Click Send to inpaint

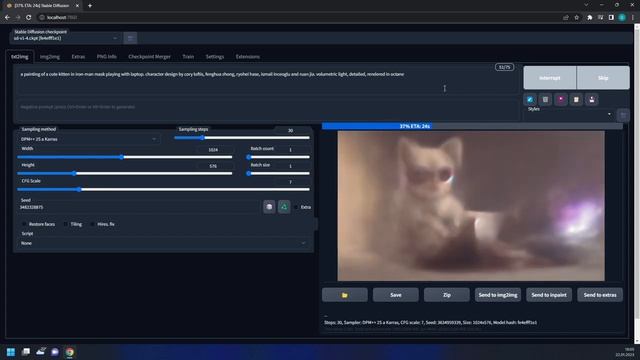coord(549,295)
